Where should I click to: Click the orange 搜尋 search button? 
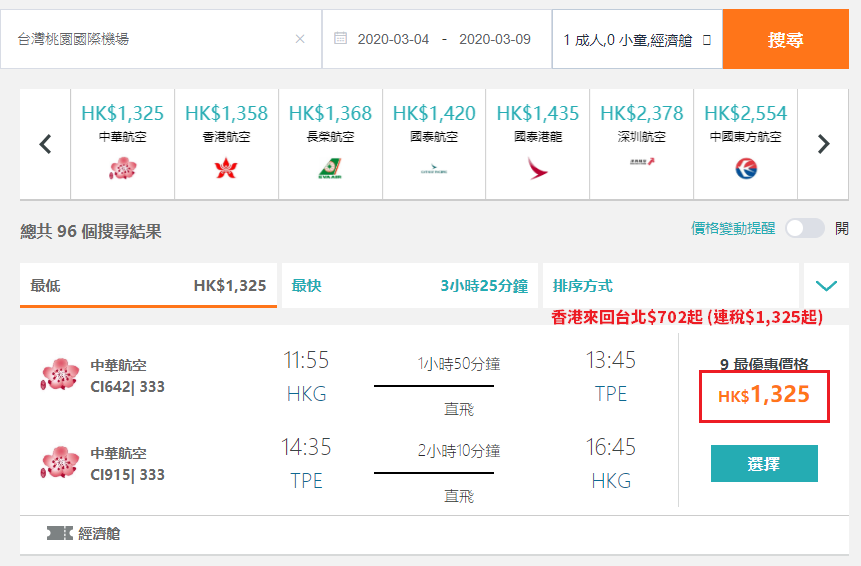click(786, 39)
